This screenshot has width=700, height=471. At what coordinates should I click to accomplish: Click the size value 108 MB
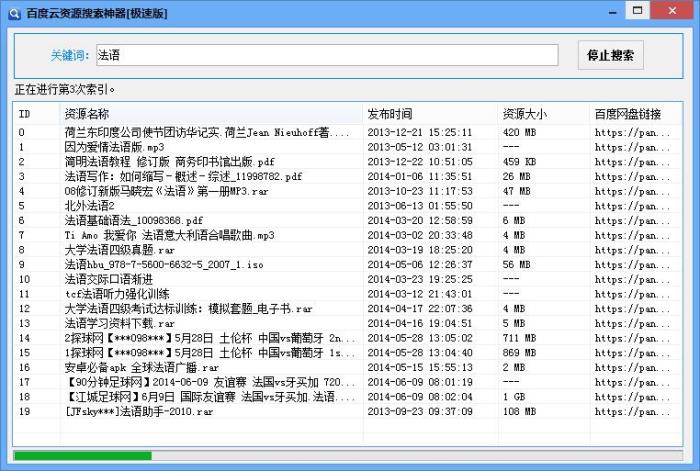coord(519,412)
